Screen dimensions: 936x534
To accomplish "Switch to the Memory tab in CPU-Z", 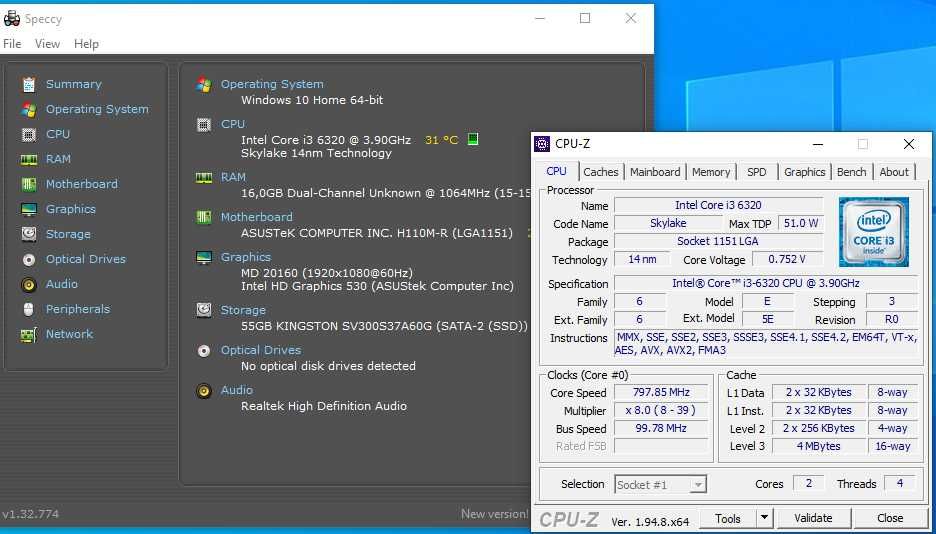I will pyautogui.click(x=711, y=172).
